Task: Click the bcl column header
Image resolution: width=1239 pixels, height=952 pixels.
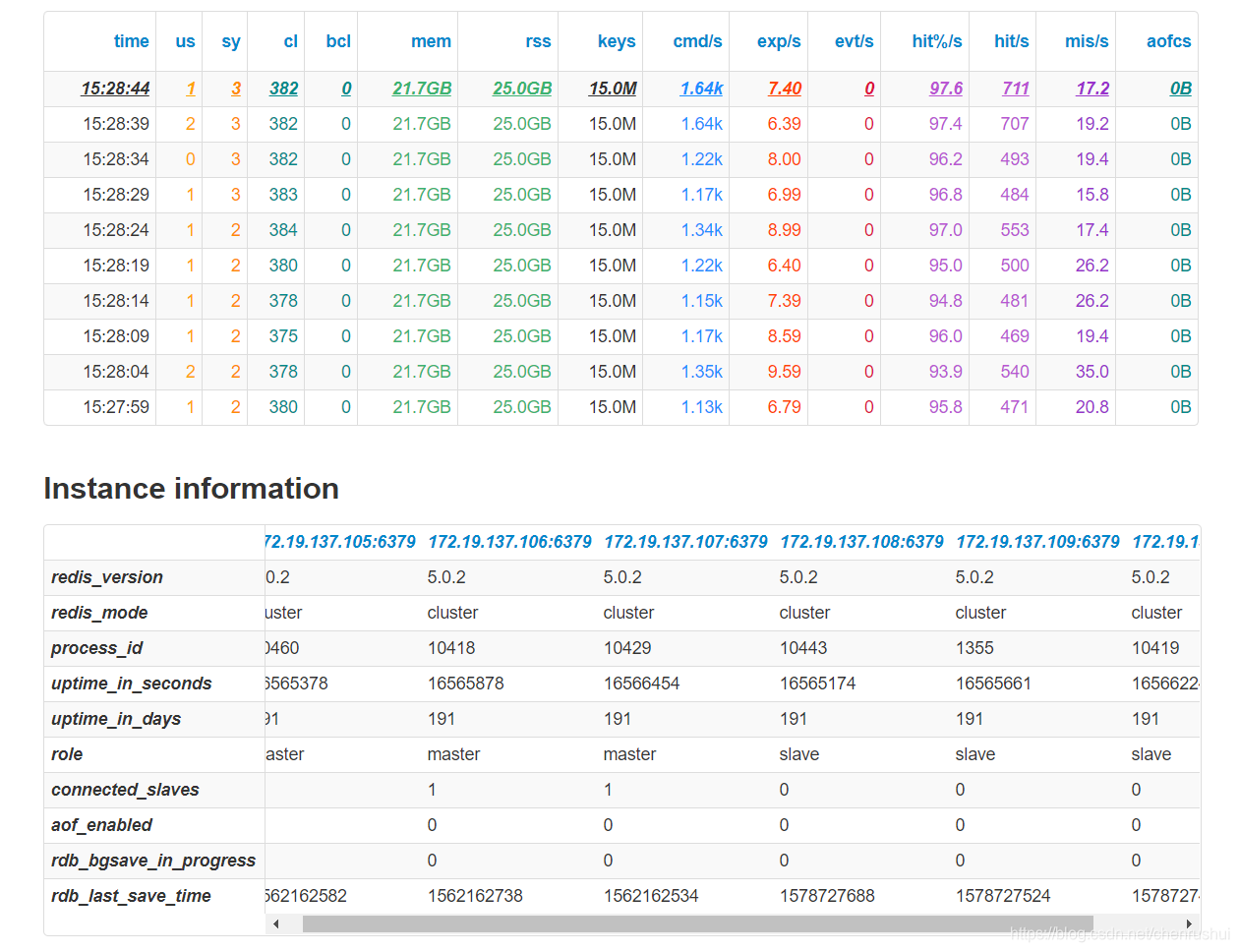Action: [338, 41]
